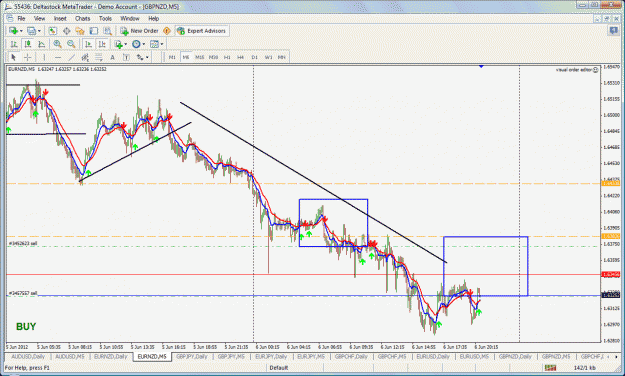Viewport: 625px width, 376px height.
Task: Show the Market Watch window icon
Action: point(53,31)
